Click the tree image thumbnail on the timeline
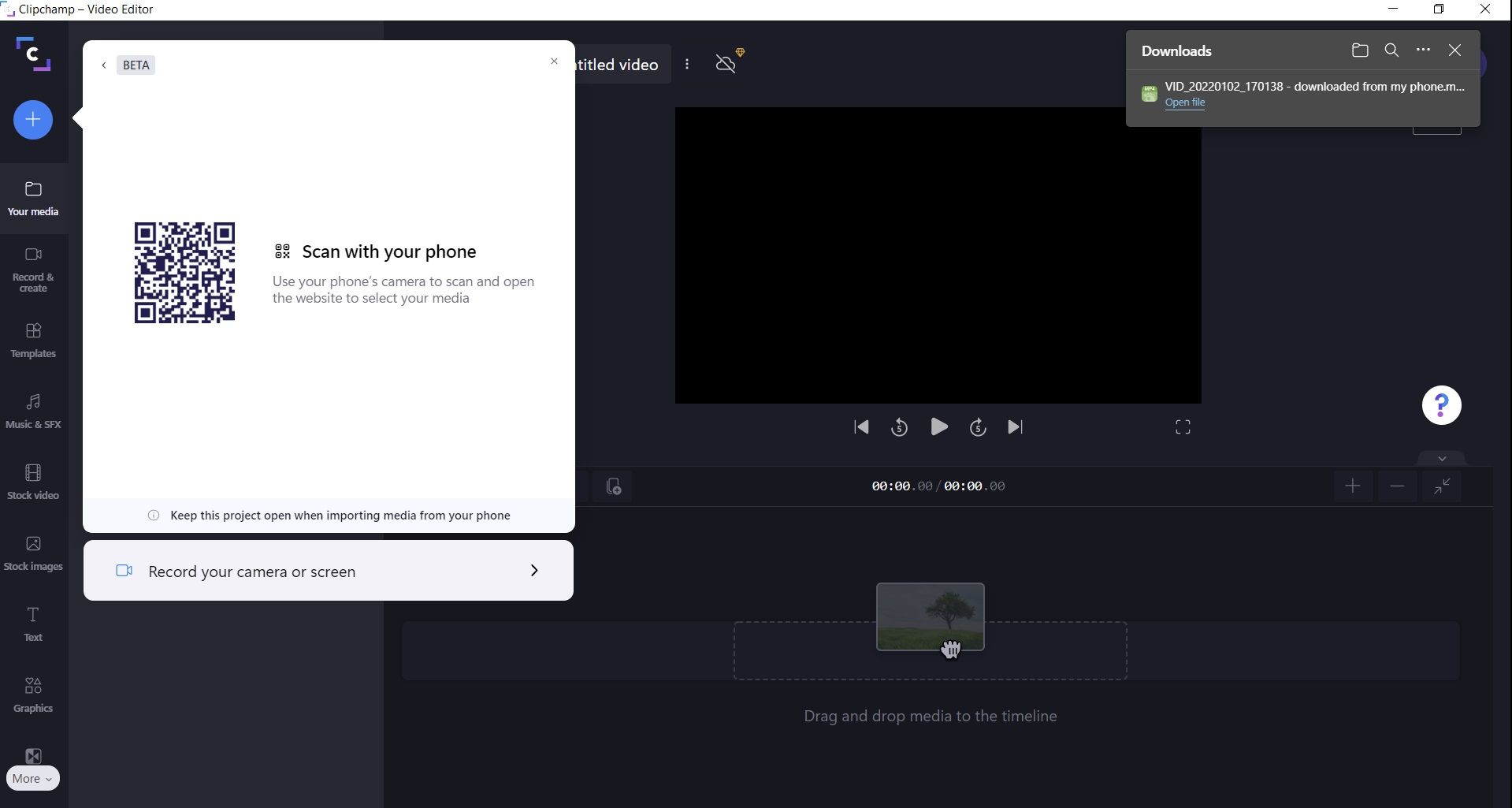 tap(930, 616)
